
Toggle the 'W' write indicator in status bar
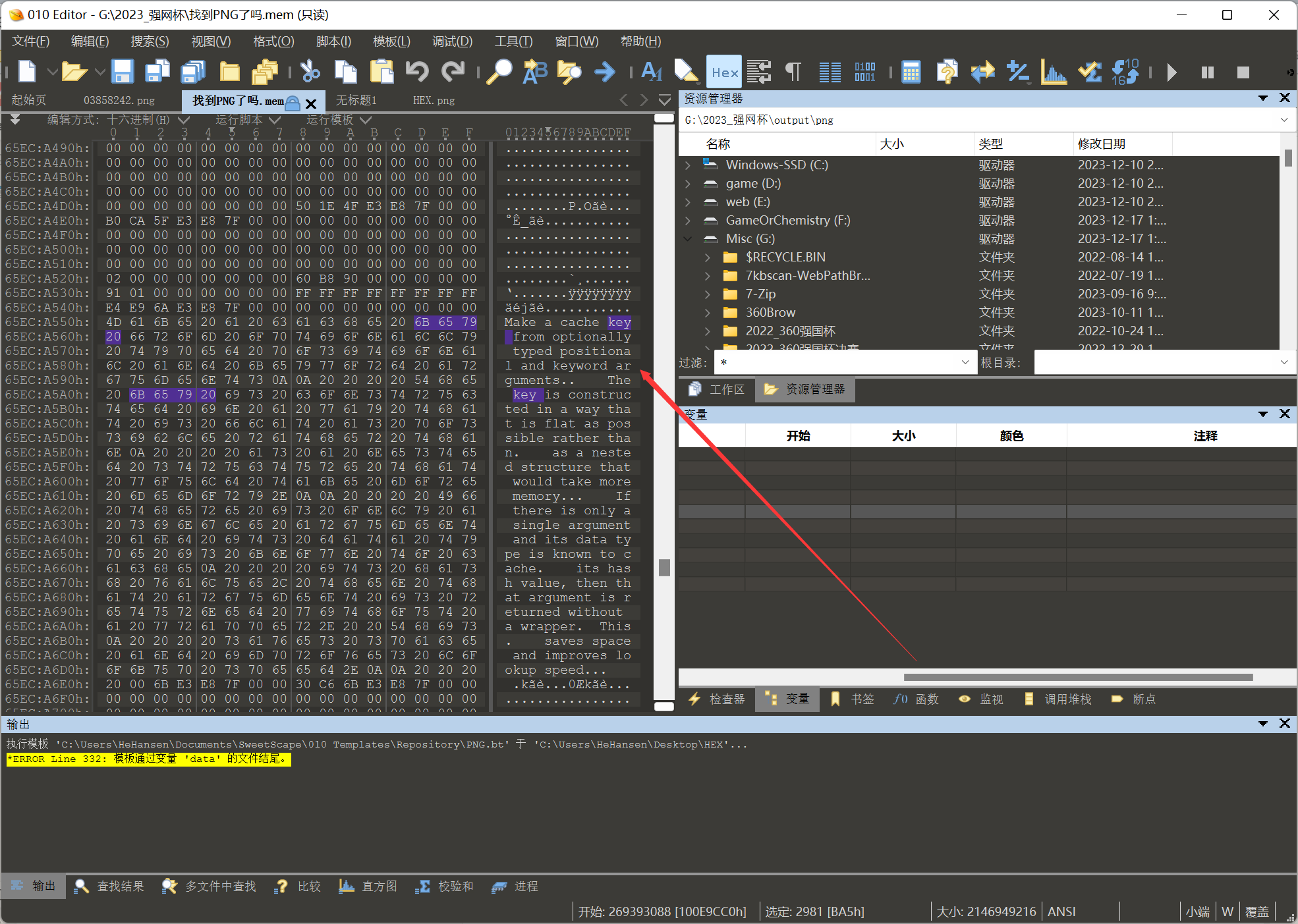(x=1227, y=911)
